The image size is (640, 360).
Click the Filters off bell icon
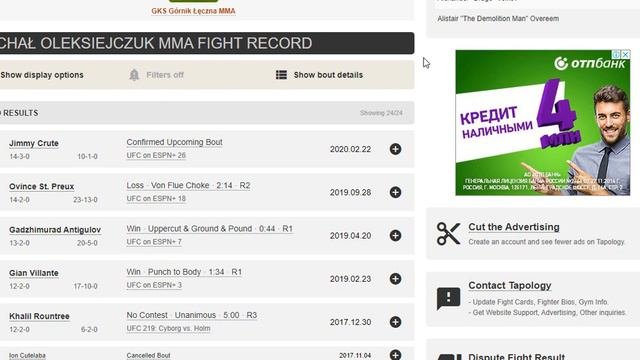pyautogui.click(x=134, y=75)
